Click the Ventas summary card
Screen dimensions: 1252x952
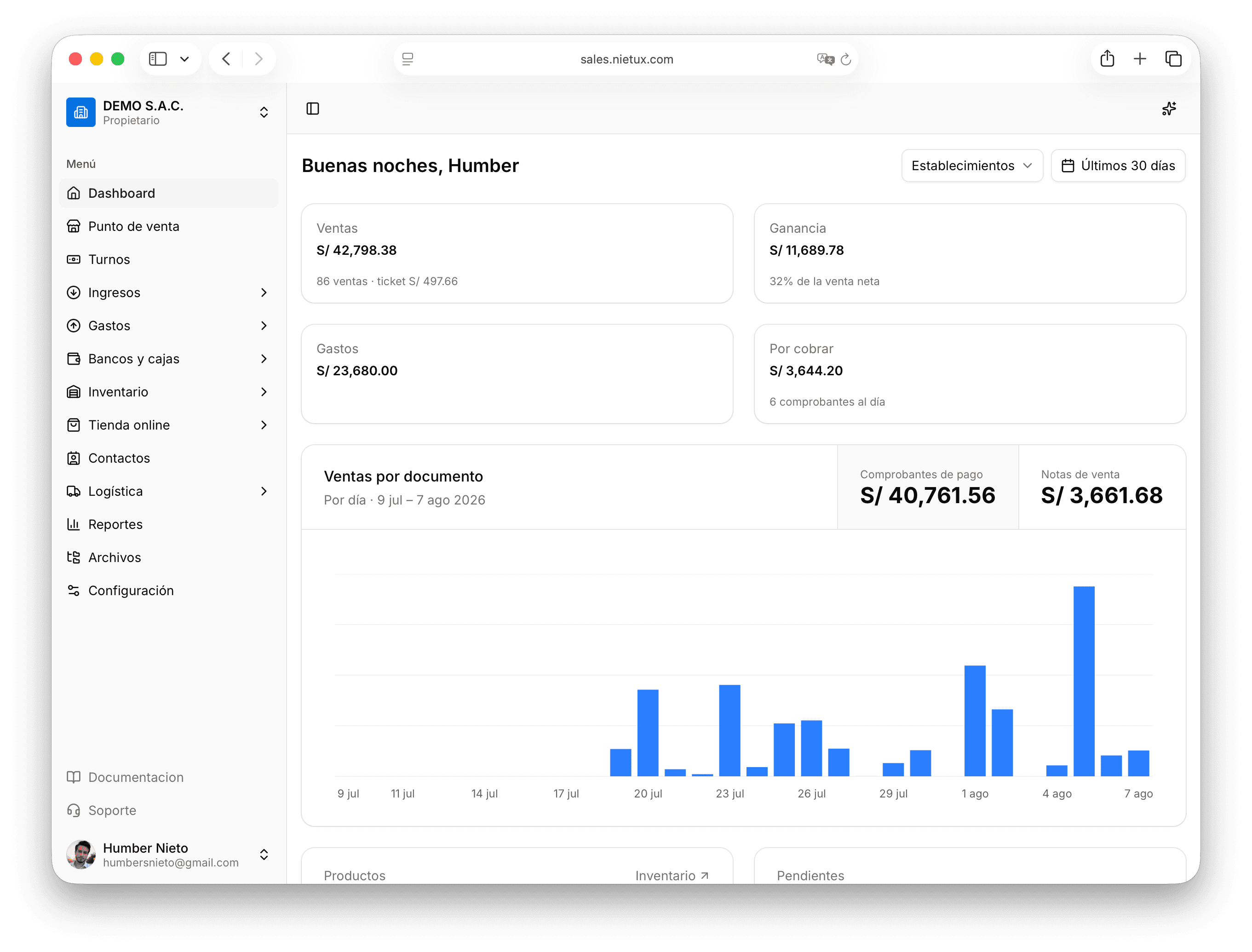pos(517,253)
